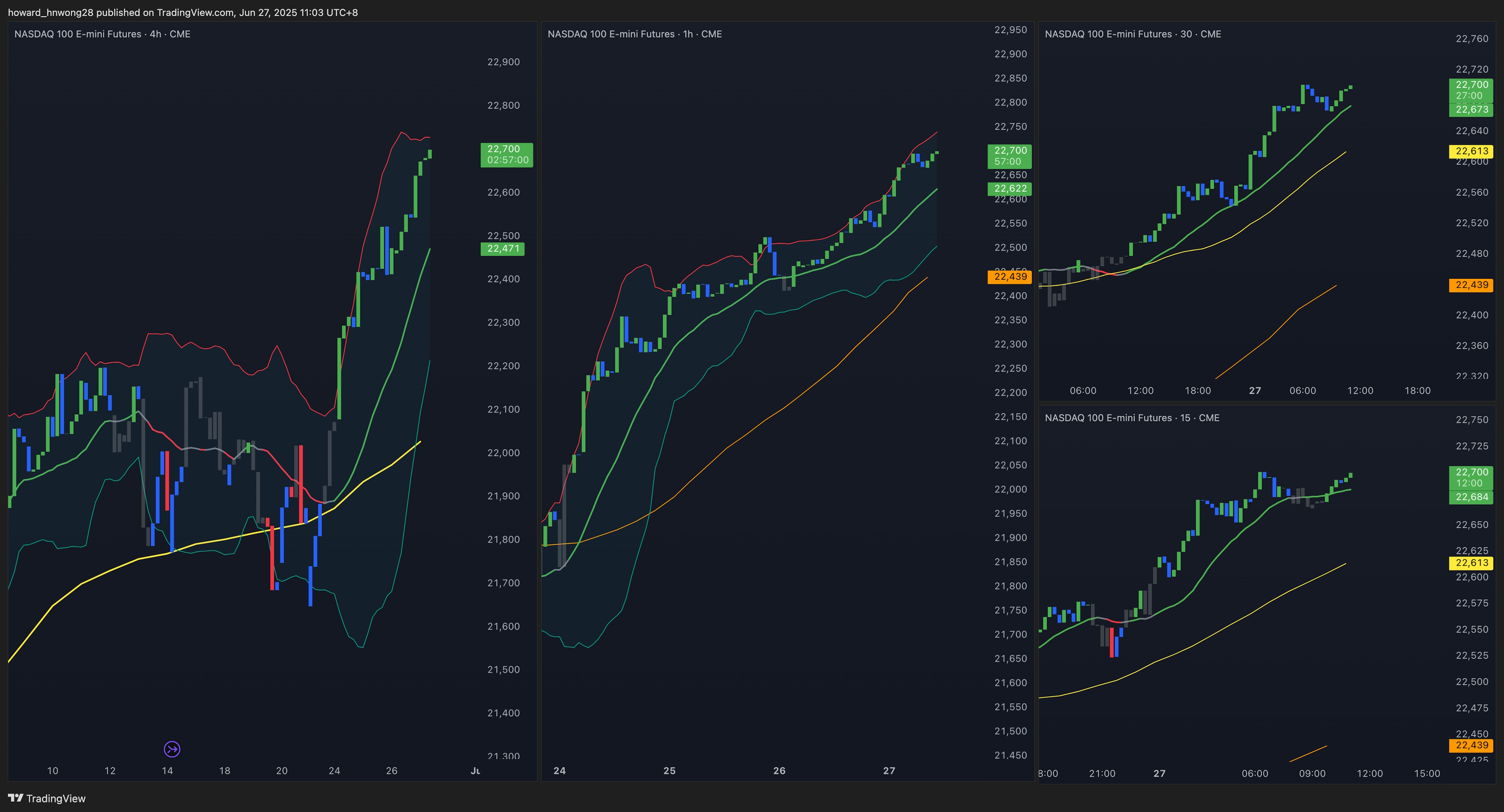Click the orange 22,439 label on the 15-minute chart
Viewport: 1504px width, 812px height.
tap(1471, 745)
